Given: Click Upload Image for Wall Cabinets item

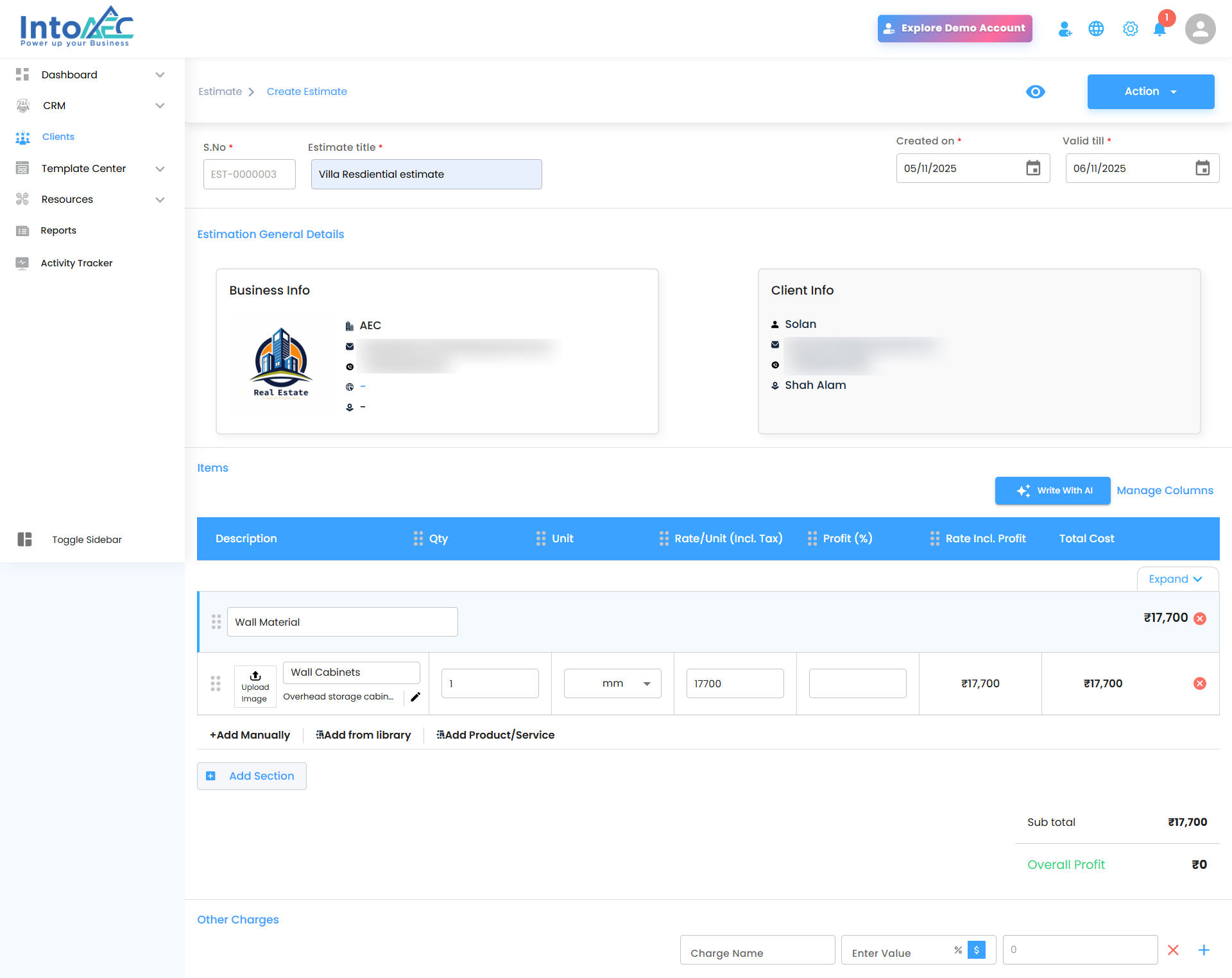Looking at the screenshot, I should click(255, 686).
